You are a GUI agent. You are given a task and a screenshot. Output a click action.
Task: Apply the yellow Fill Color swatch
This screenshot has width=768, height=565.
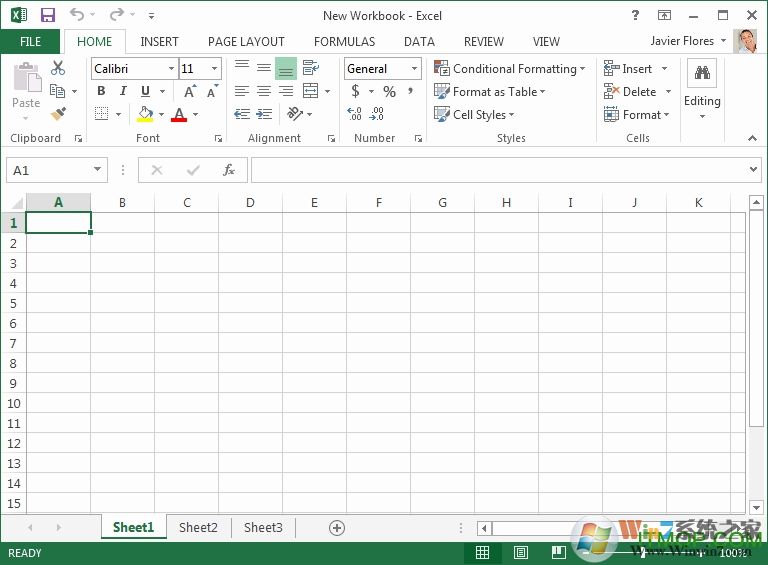146,114
